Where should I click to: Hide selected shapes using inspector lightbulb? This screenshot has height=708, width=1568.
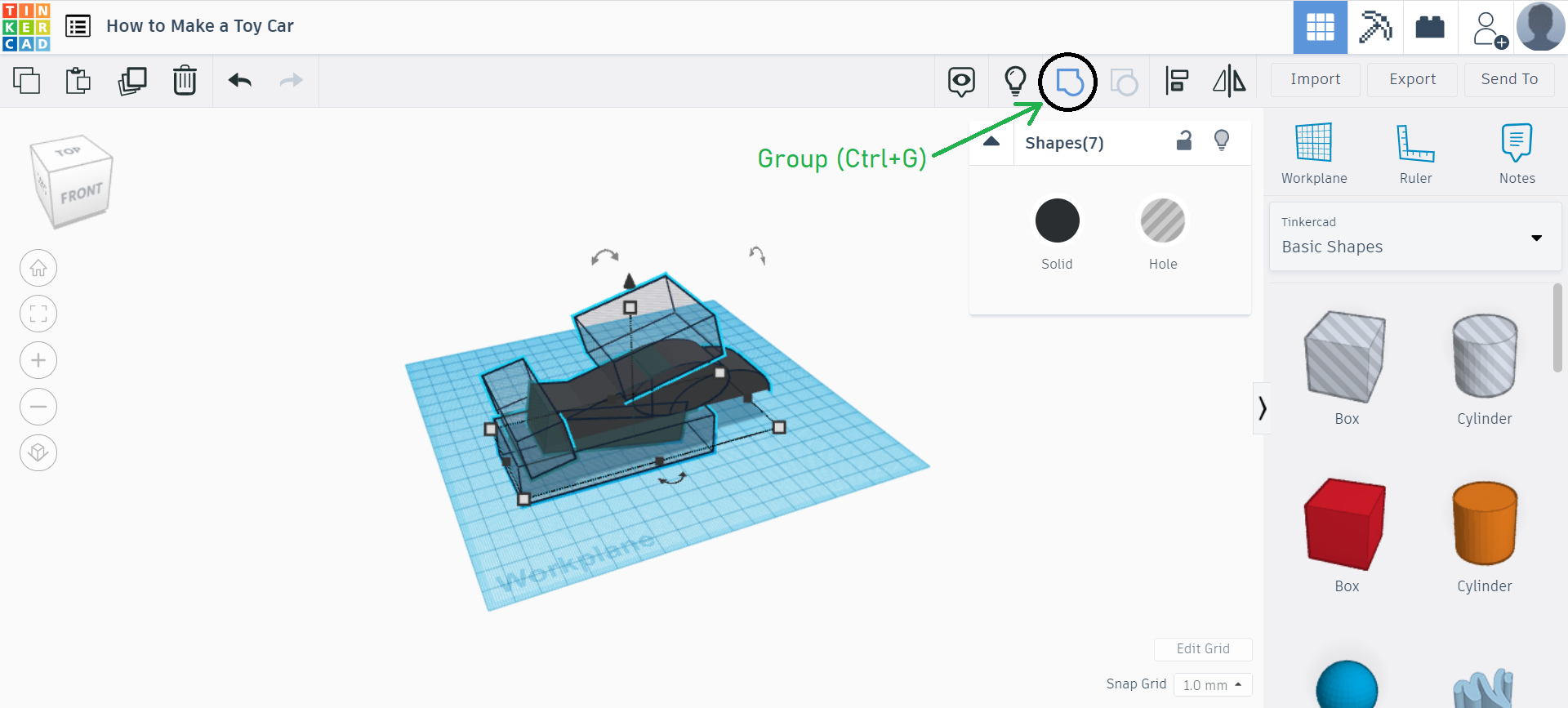click(1222, 140)
